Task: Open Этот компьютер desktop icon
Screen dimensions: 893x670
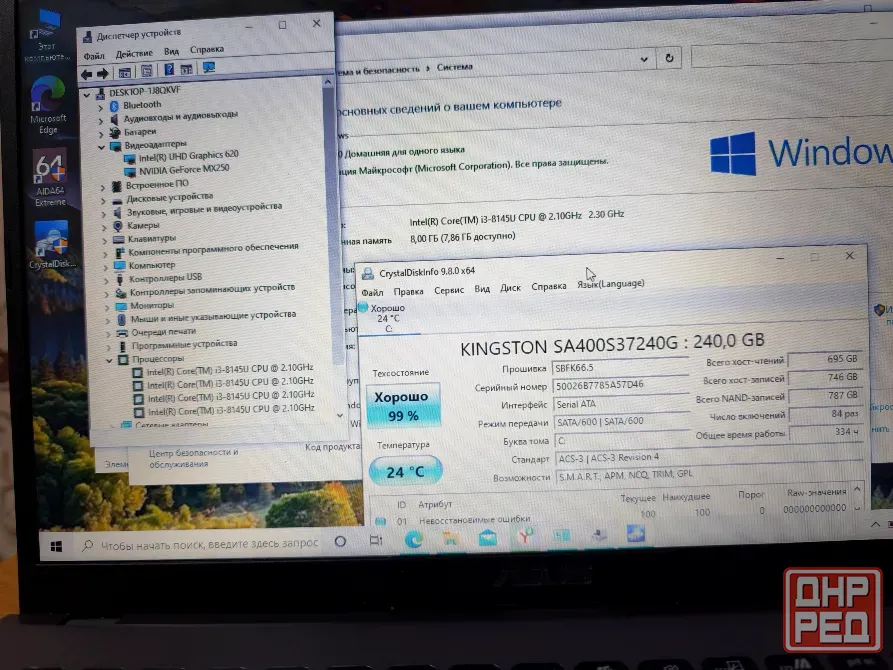Action: (47, 36)
